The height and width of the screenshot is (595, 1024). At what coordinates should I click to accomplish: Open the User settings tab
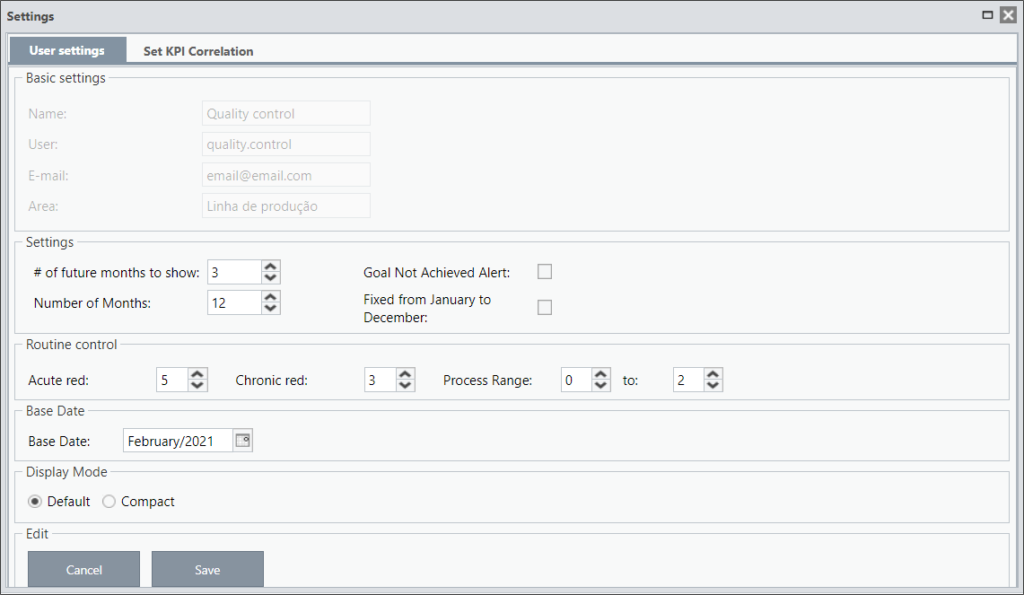coord(67,50)
